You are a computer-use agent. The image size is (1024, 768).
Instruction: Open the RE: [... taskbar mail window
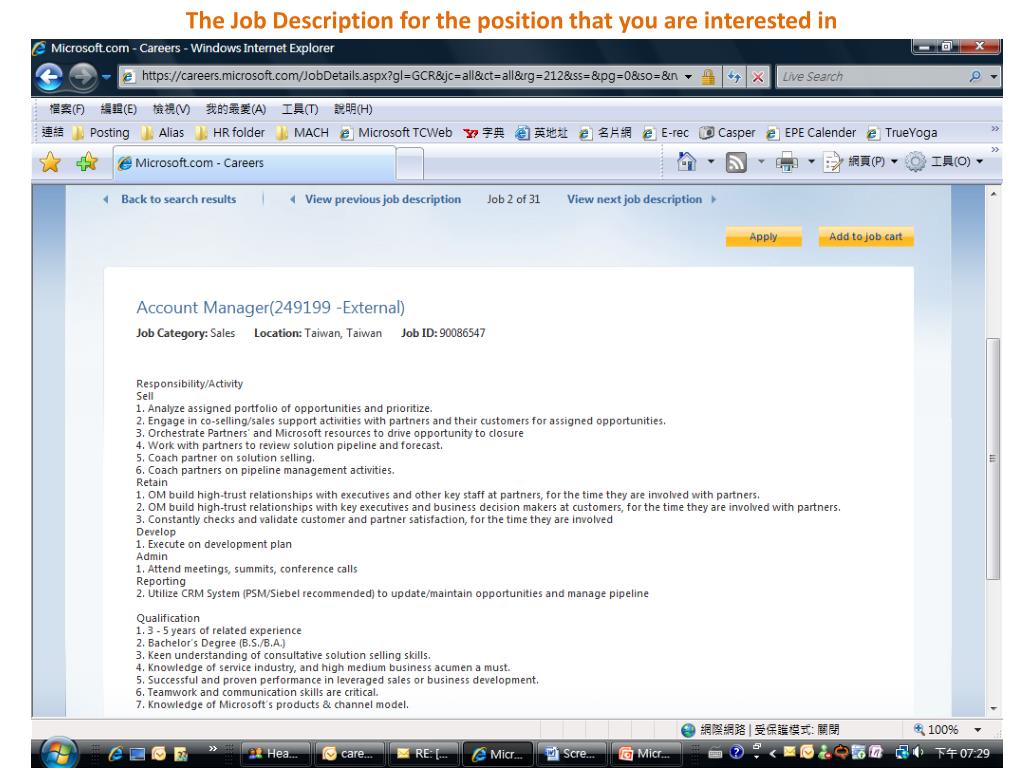[x=423, y=754]
